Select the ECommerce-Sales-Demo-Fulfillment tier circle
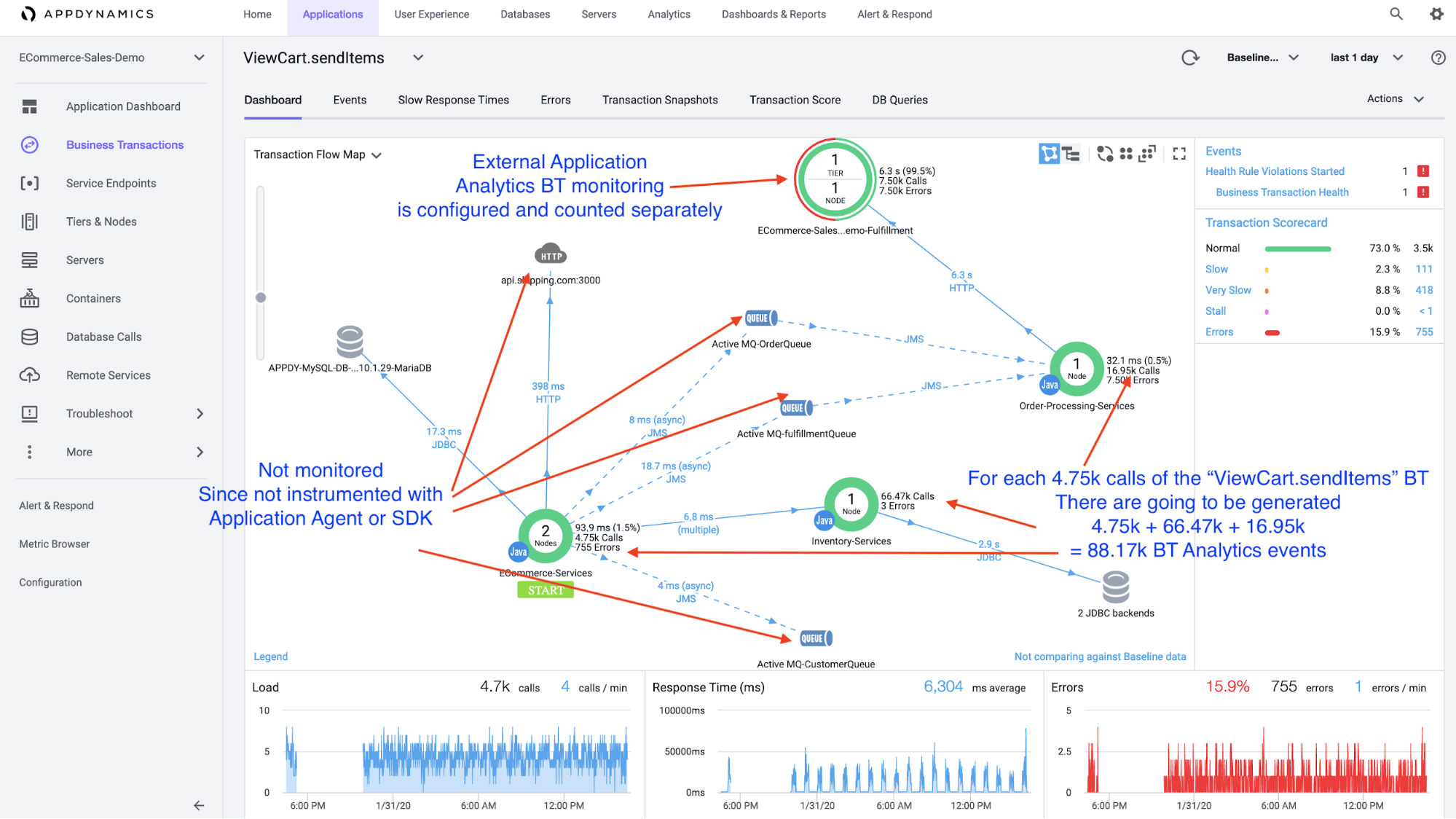1456x819 pixels. coord(835,179)
